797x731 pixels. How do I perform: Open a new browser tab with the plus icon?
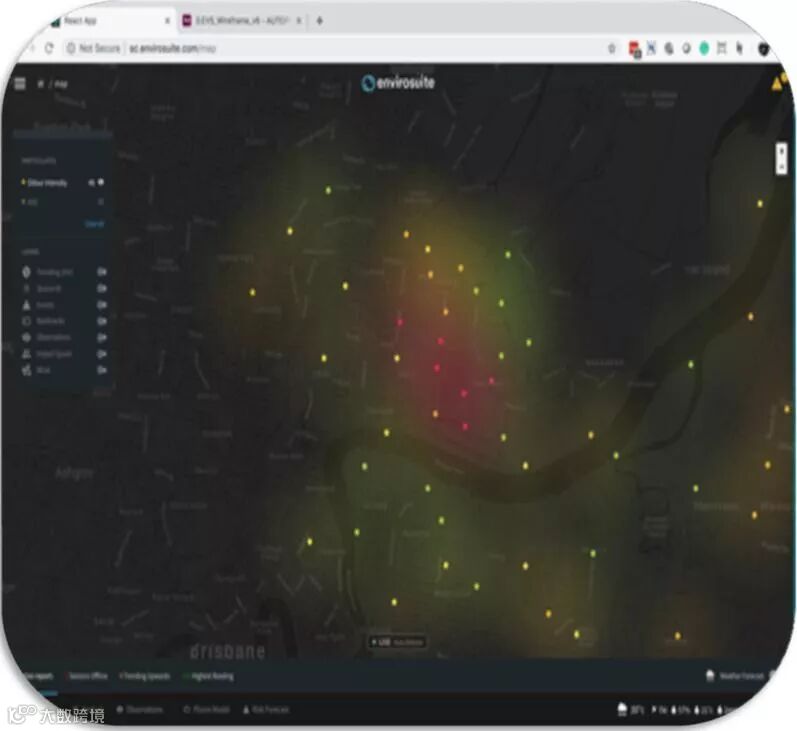(319, 21)
